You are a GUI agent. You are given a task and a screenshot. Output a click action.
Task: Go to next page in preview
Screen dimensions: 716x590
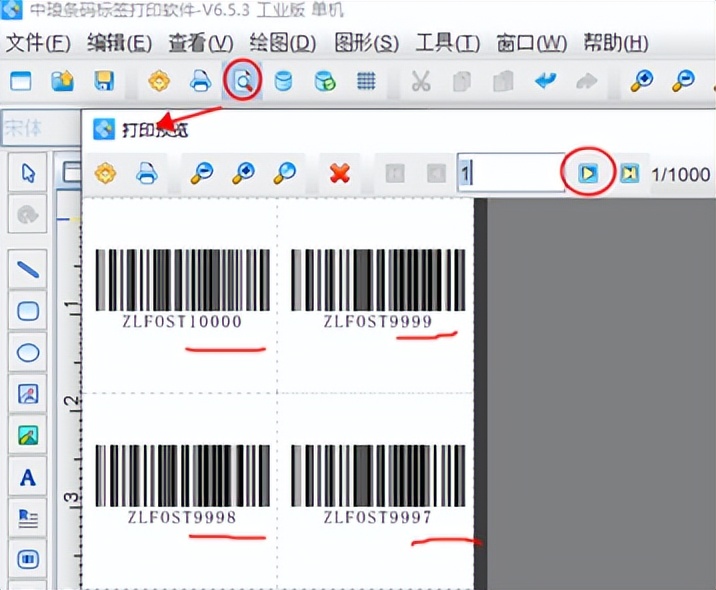click(x=588, y=174)
